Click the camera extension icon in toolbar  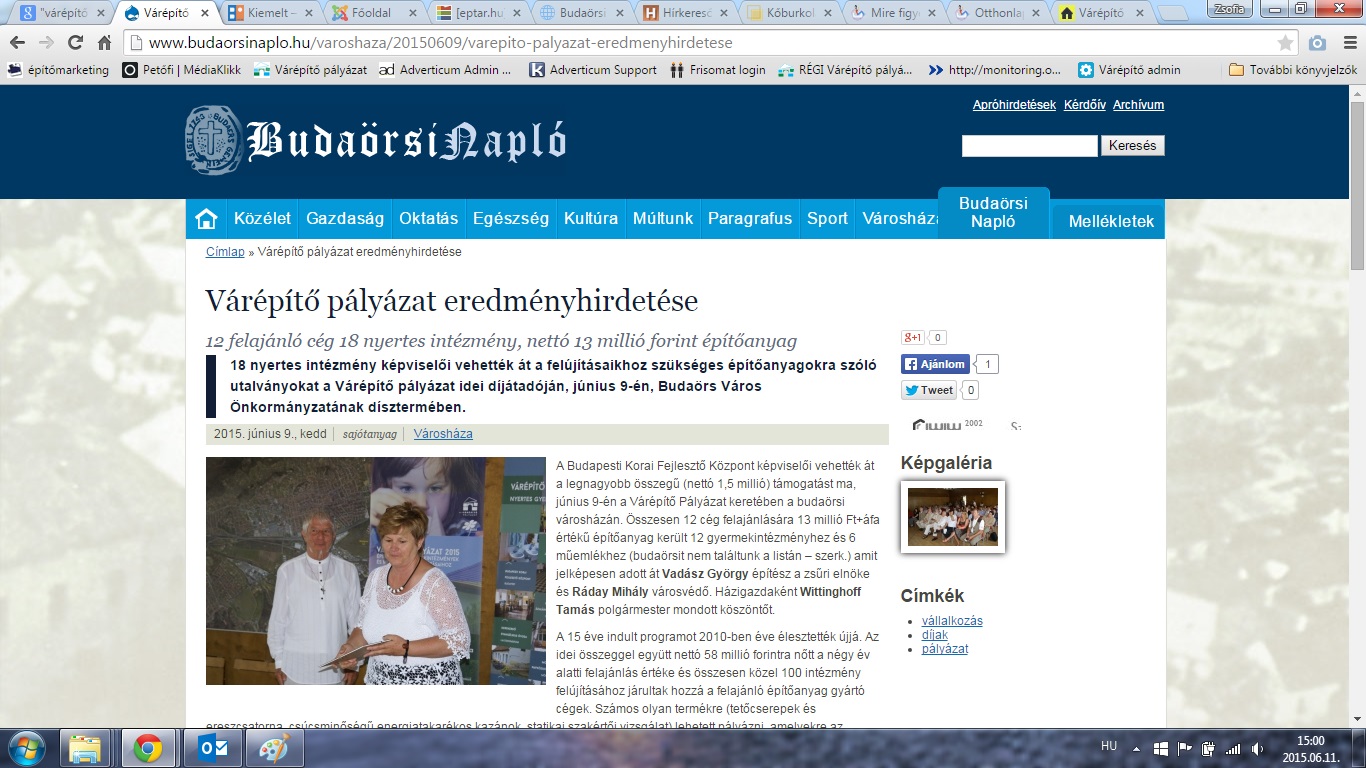click(1318, 43)
